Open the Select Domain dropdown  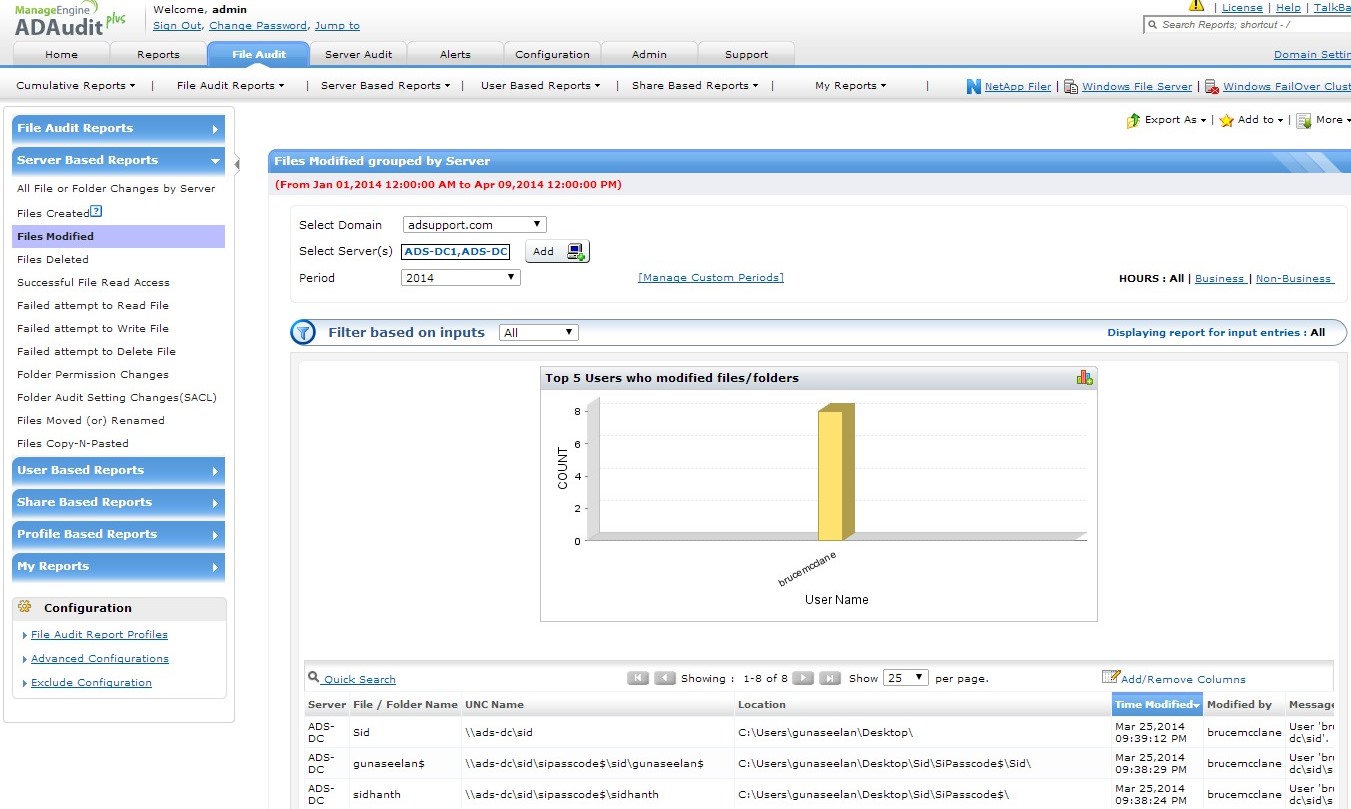pos(475,225)
